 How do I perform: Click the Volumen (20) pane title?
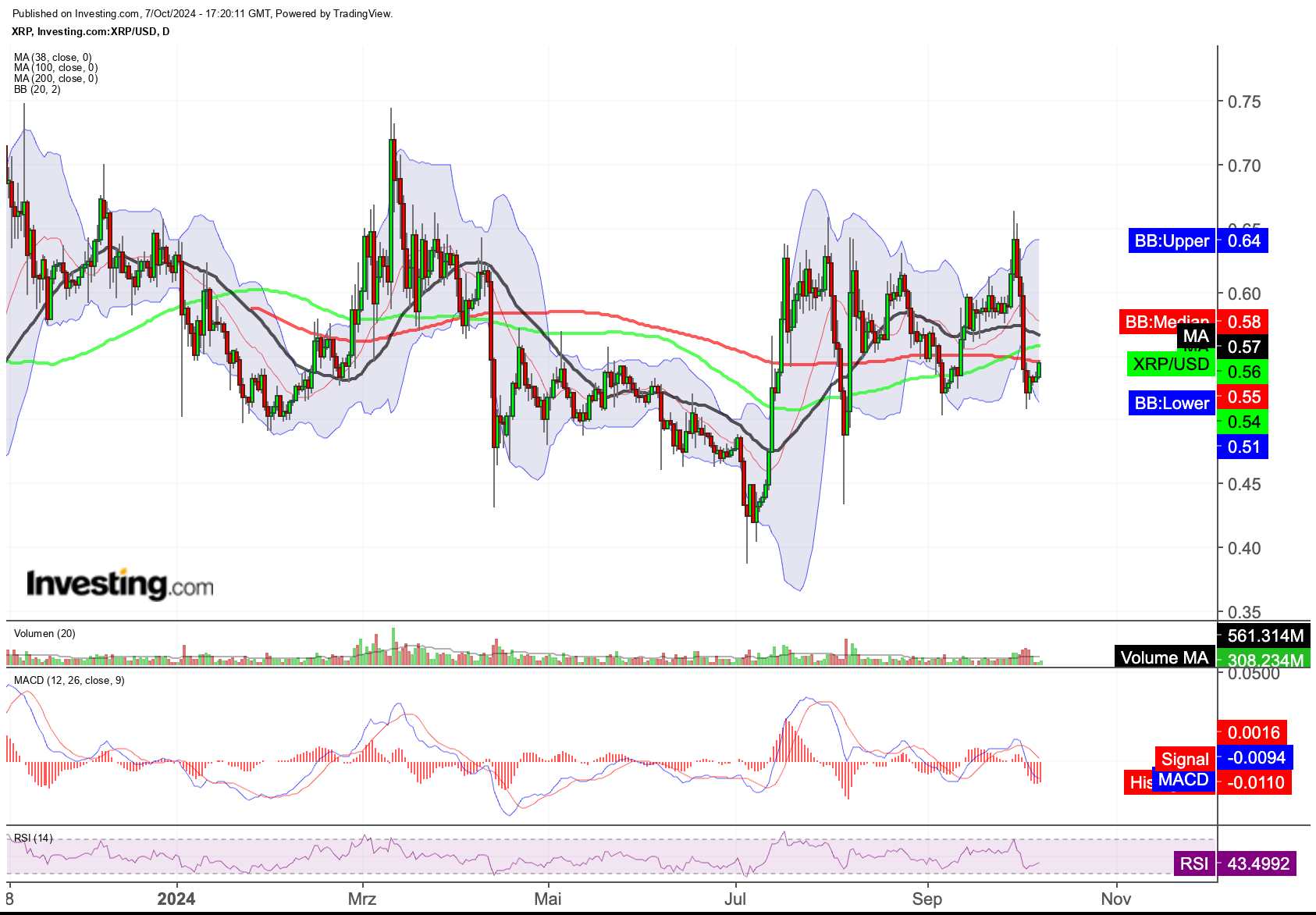44,633
